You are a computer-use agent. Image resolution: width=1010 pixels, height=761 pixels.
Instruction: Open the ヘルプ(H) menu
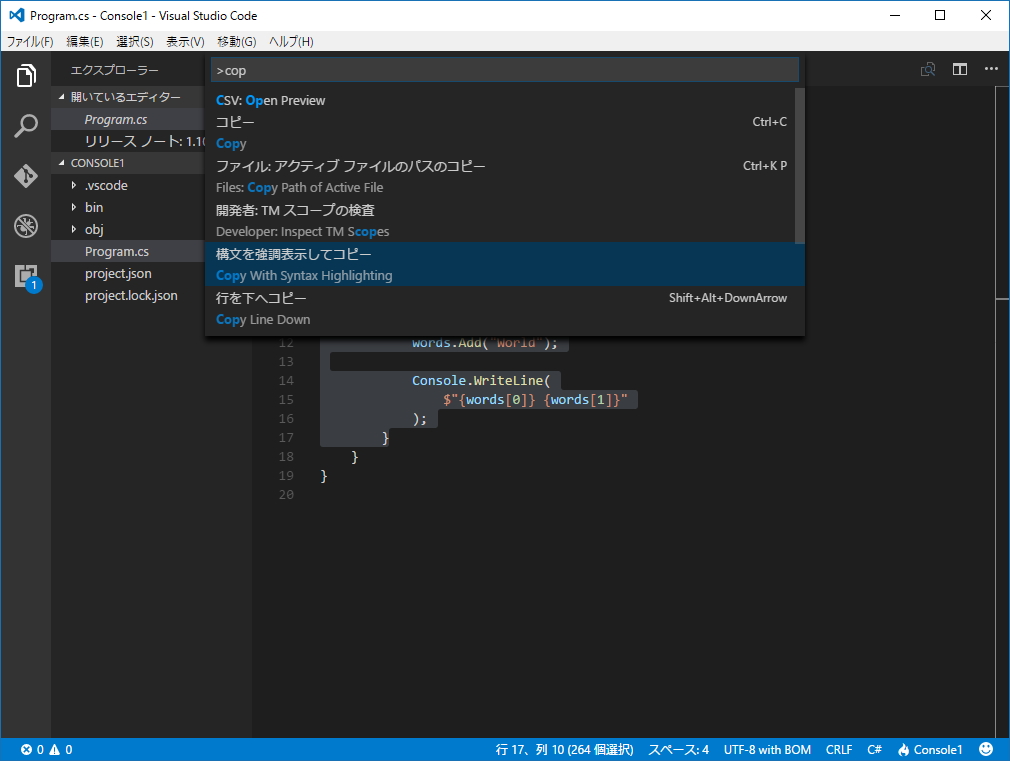(x=291, y=42)
